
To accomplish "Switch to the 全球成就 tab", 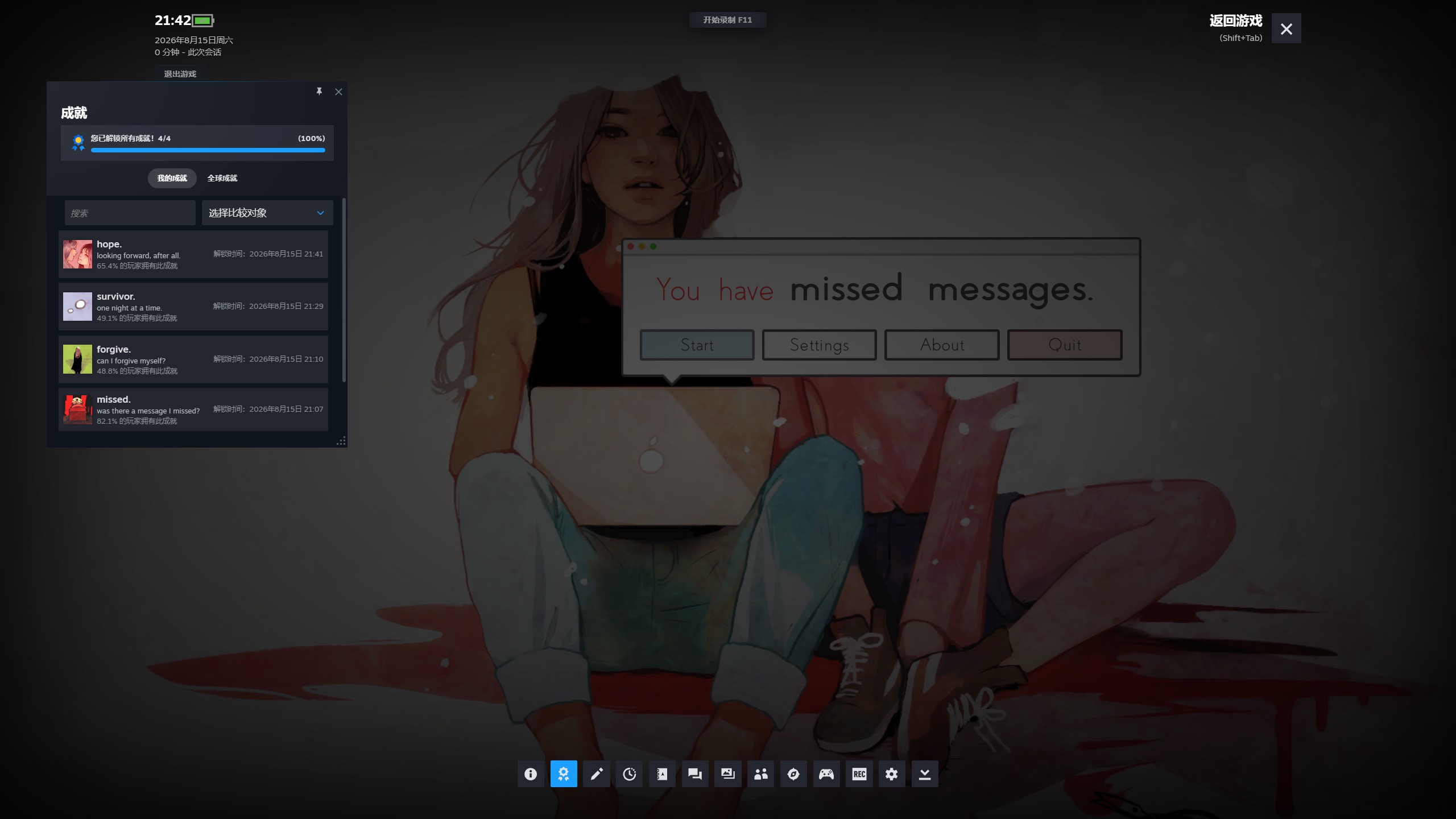I will (x=222, y=178).
